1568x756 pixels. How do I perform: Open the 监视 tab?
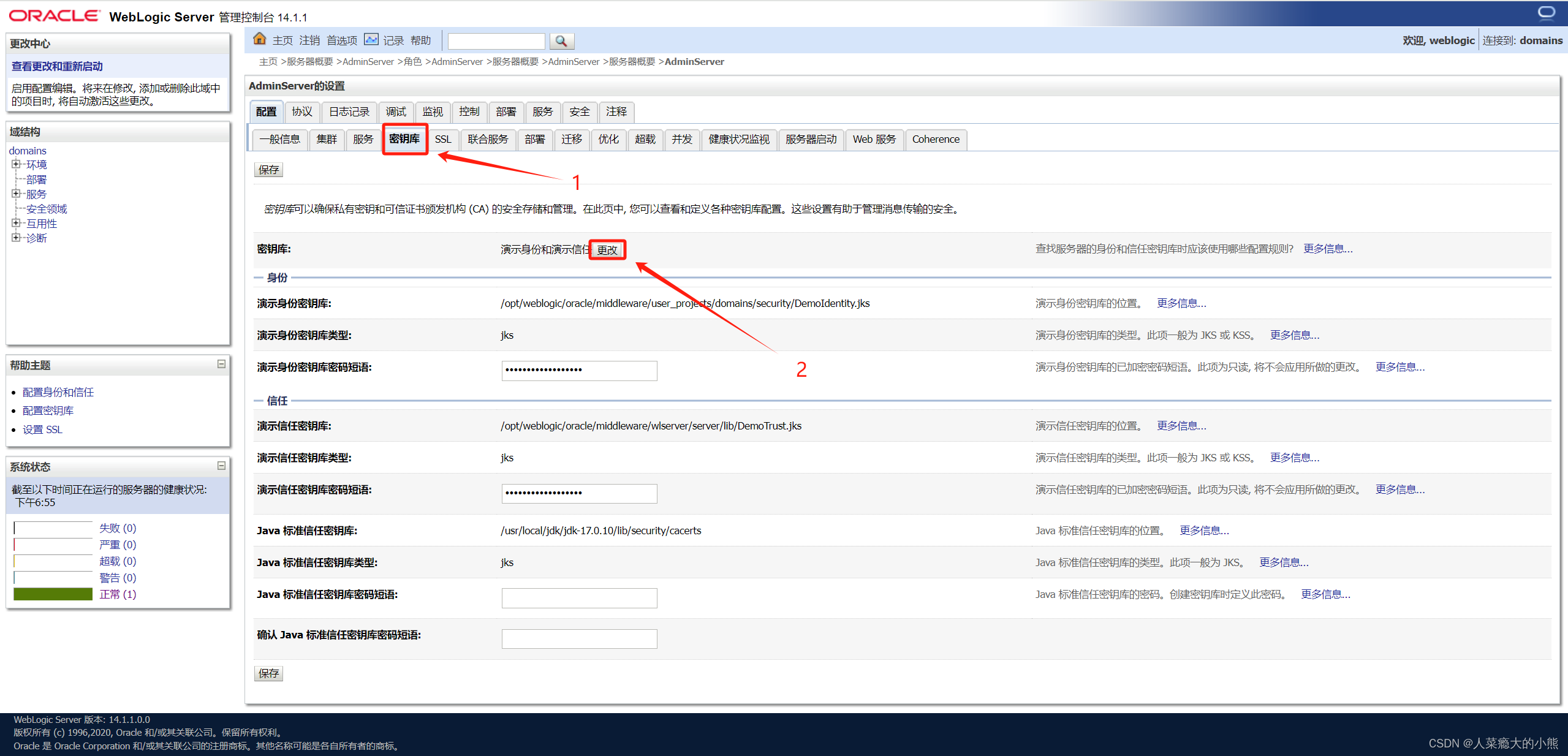point(433,112)
